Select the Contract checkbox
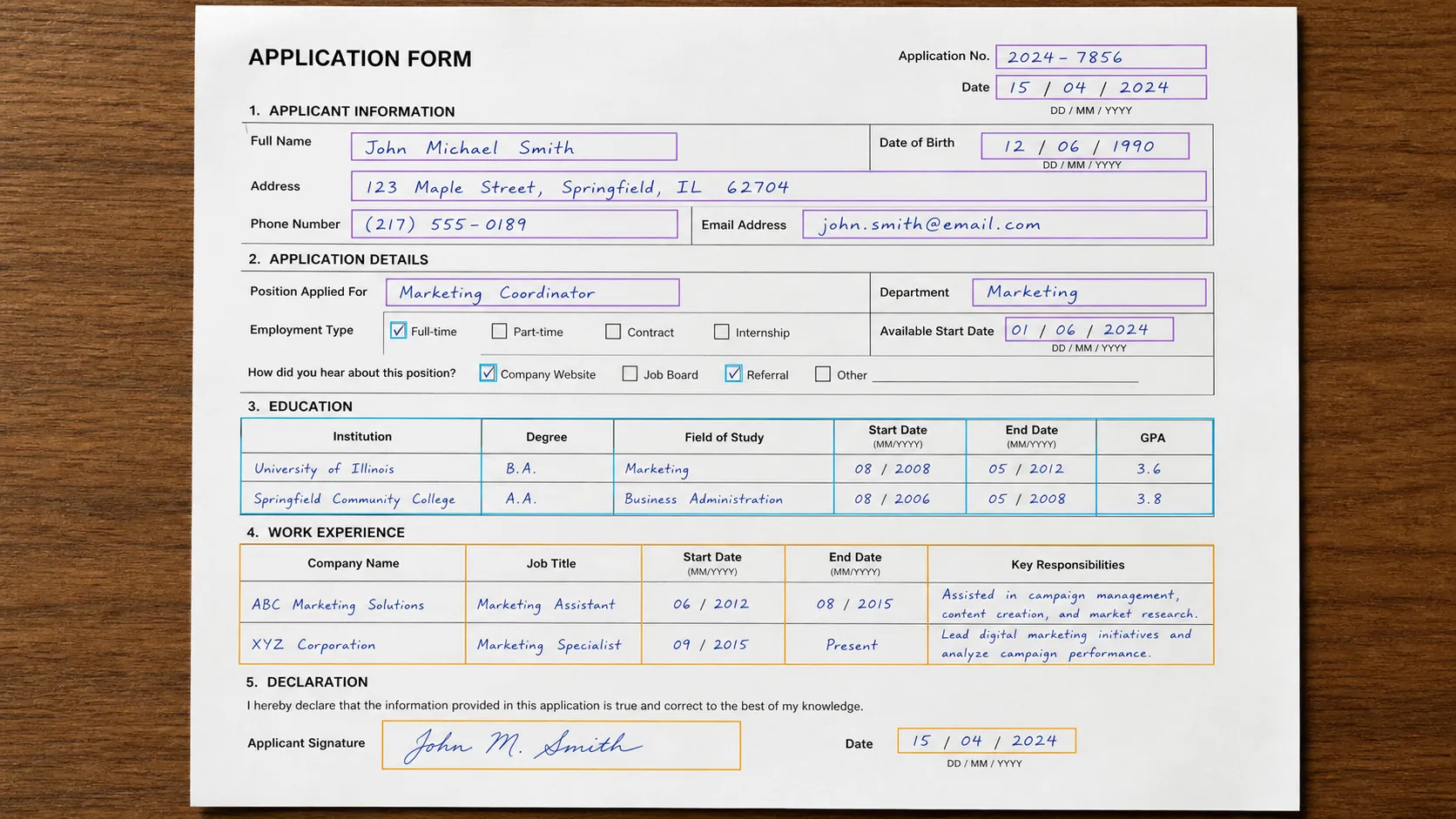The height and width of the screenshot is (819, 1456). click(x=613, y=332)
